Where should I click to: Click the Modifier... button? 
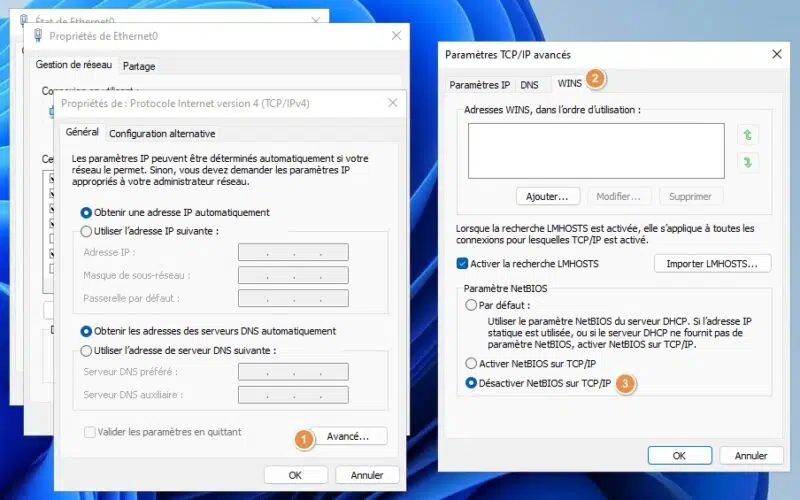(619, 196)
